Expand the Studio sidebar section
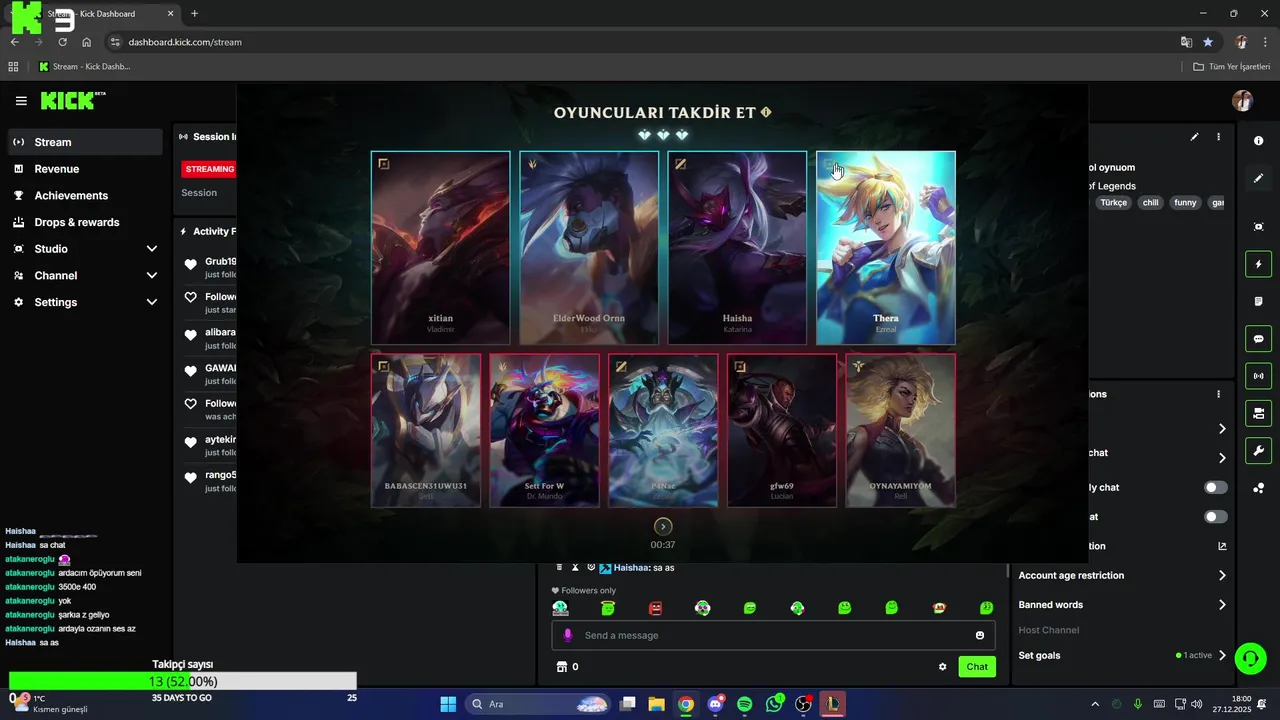Screen dimensions: 1280x720 (84, 249)
